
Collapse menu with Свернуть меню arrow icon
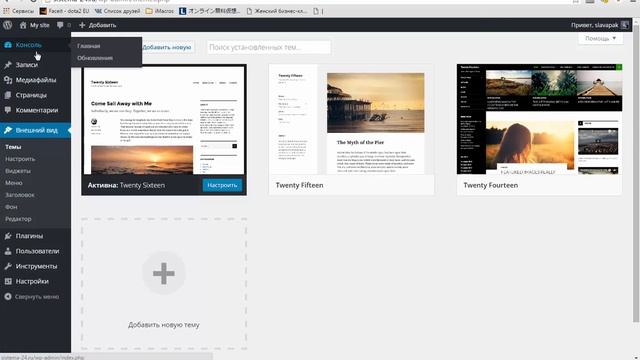[8, 297]
